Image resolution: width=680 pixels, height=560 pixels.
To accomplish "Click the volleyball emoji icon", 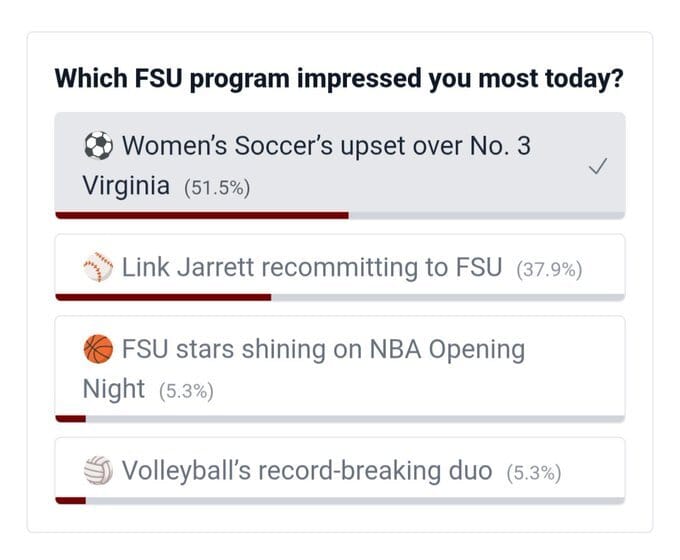I will tap(98, 471).
